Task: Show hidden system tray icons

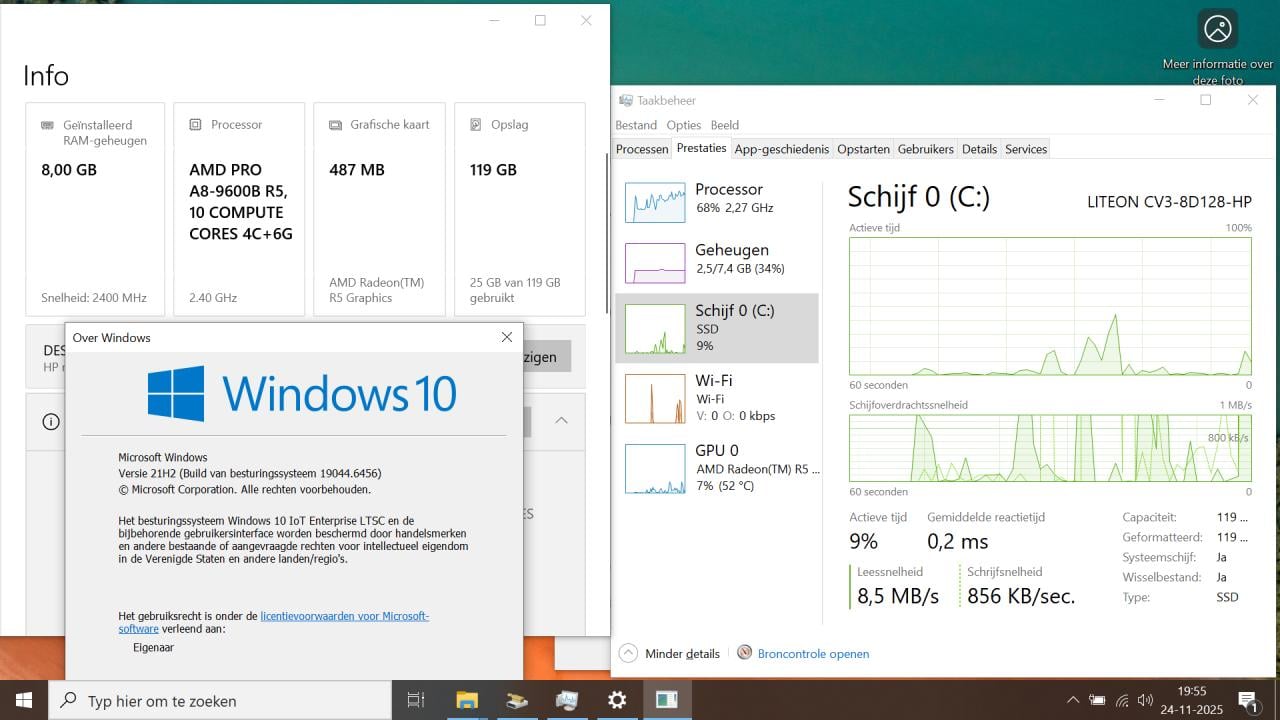Action: 1073,700
